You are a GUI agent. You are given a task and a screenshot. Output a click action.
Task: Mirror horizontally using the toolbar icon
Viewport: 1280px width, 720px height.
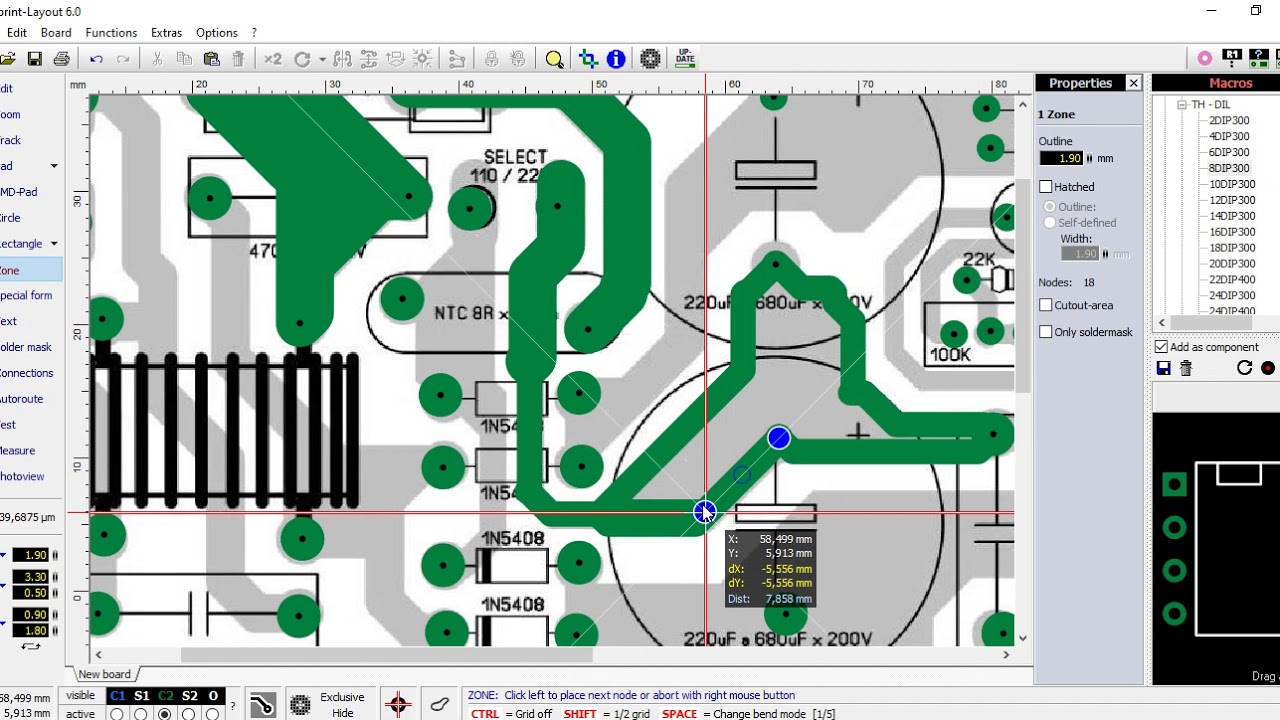(342, 59)
